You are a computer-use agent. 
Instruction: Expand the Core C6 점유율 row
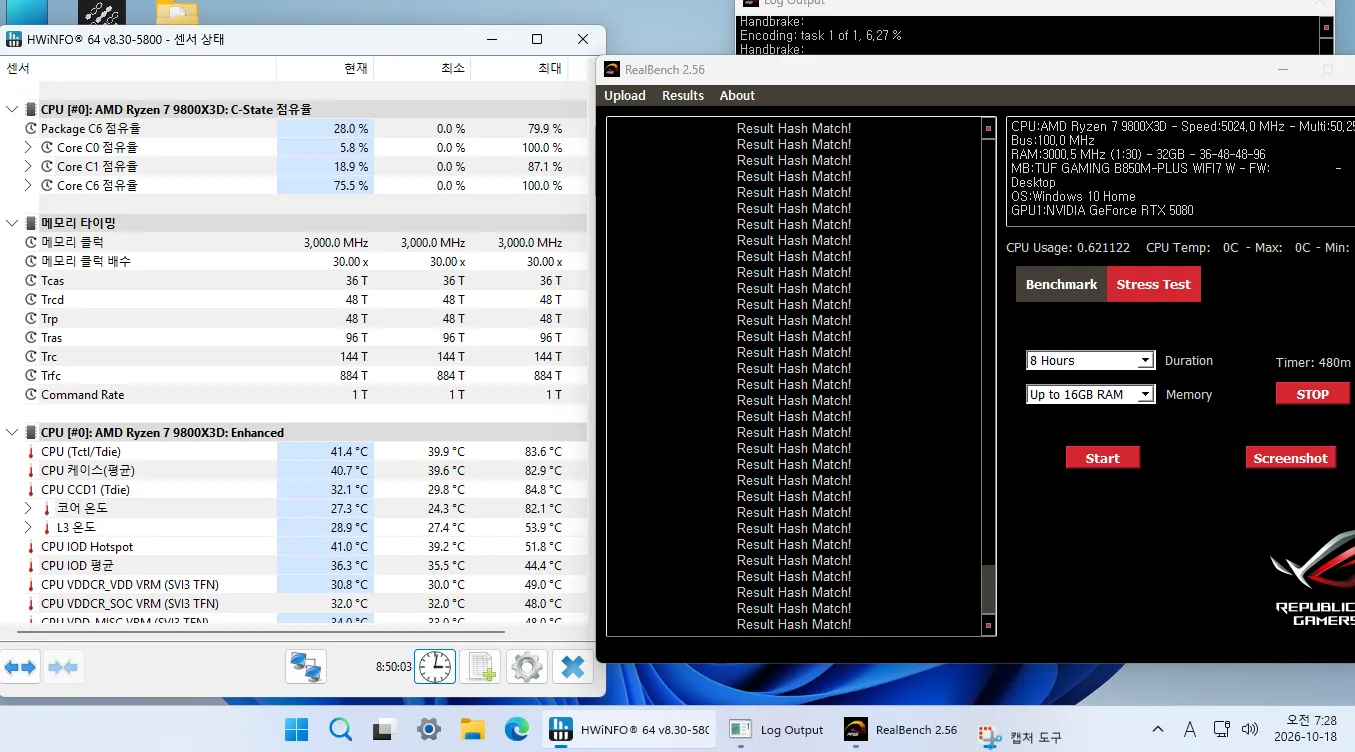point(28,186)
